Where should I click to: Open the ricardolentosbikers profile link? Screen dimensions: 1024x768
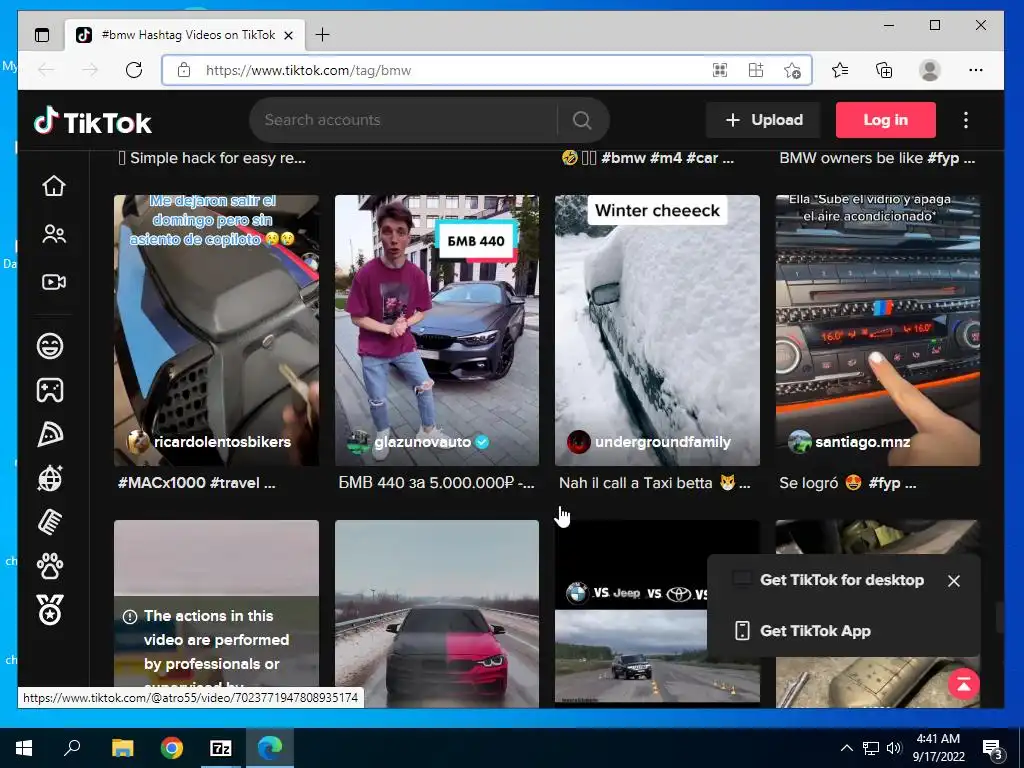coord(222,442)
